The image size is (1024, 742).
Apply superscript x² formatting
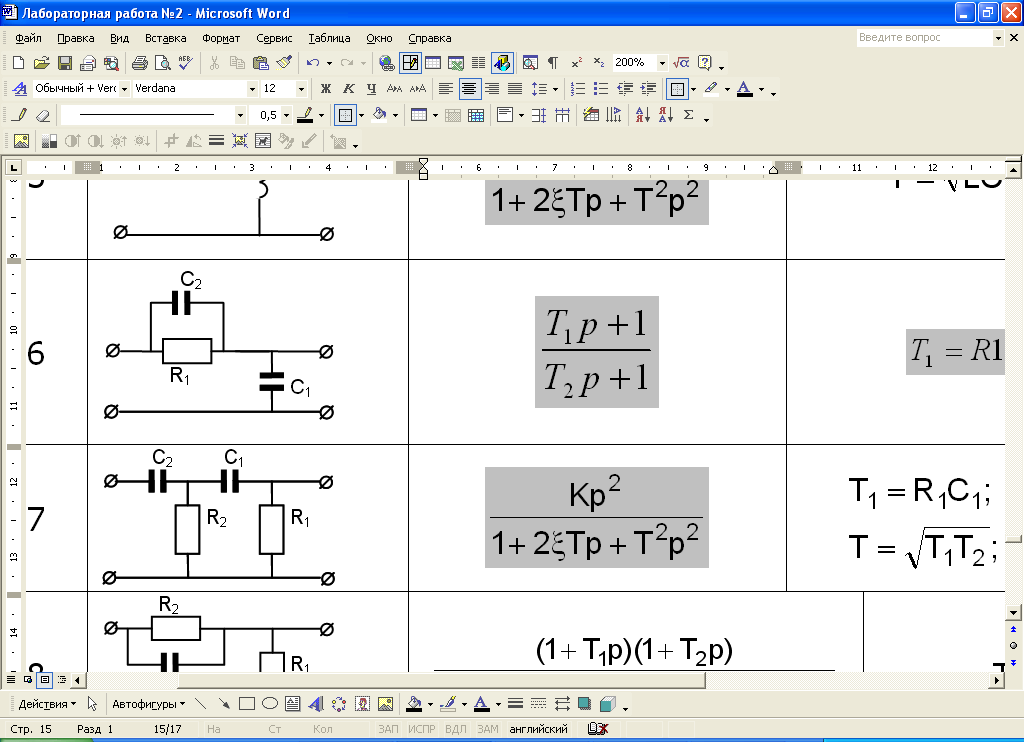click(577, 63)
